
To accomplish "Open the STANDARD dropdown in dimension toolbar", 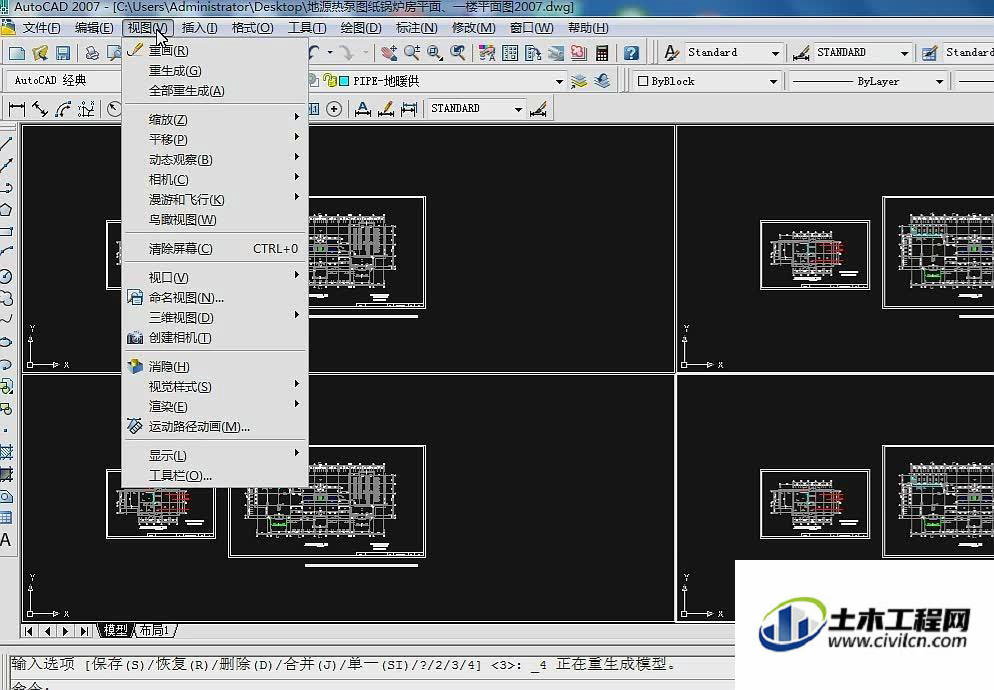I will [x=518, y=109].
